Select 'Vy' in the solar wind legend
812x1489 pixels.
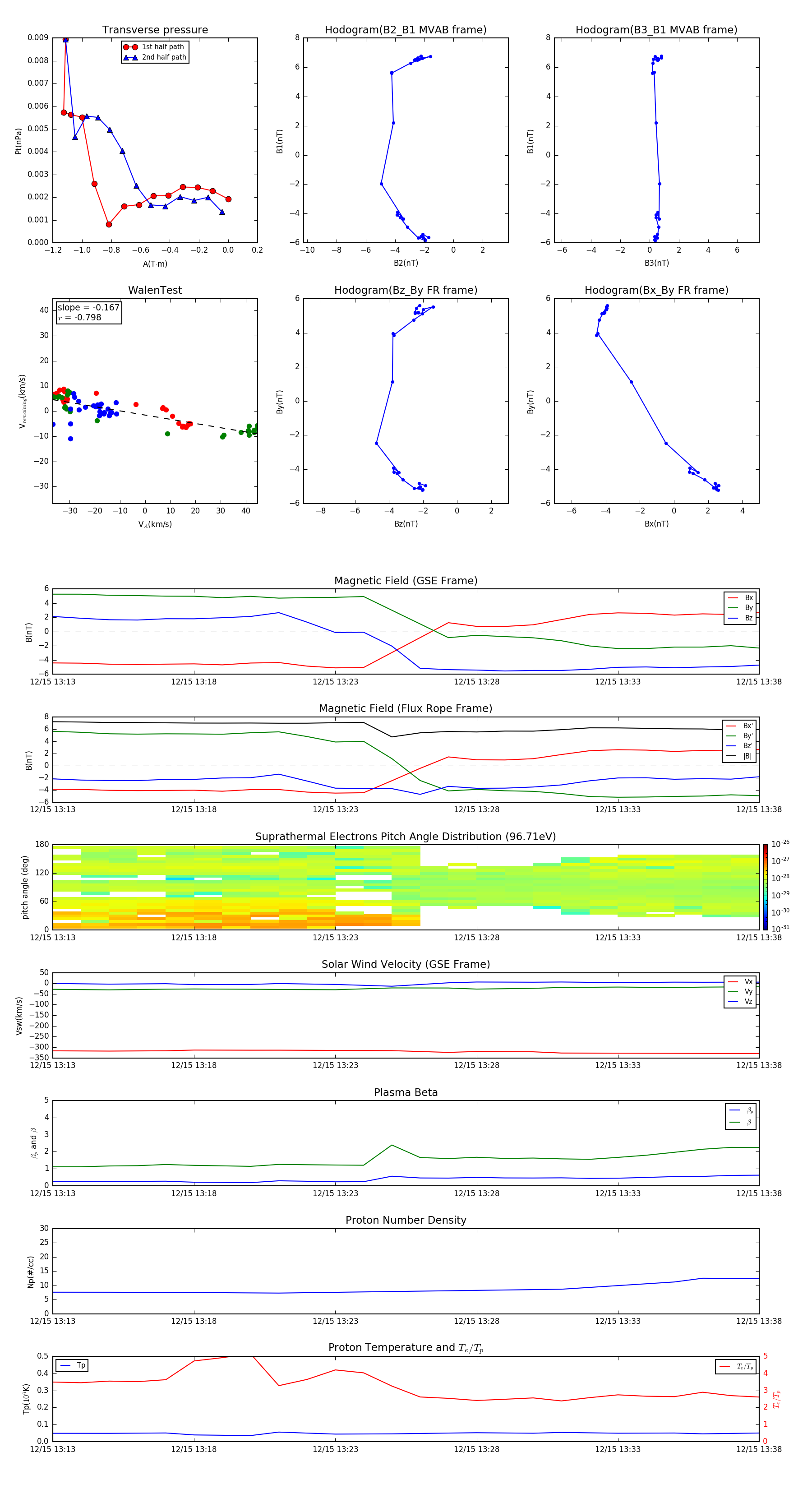pyautogui.click(x=741, y=992)
